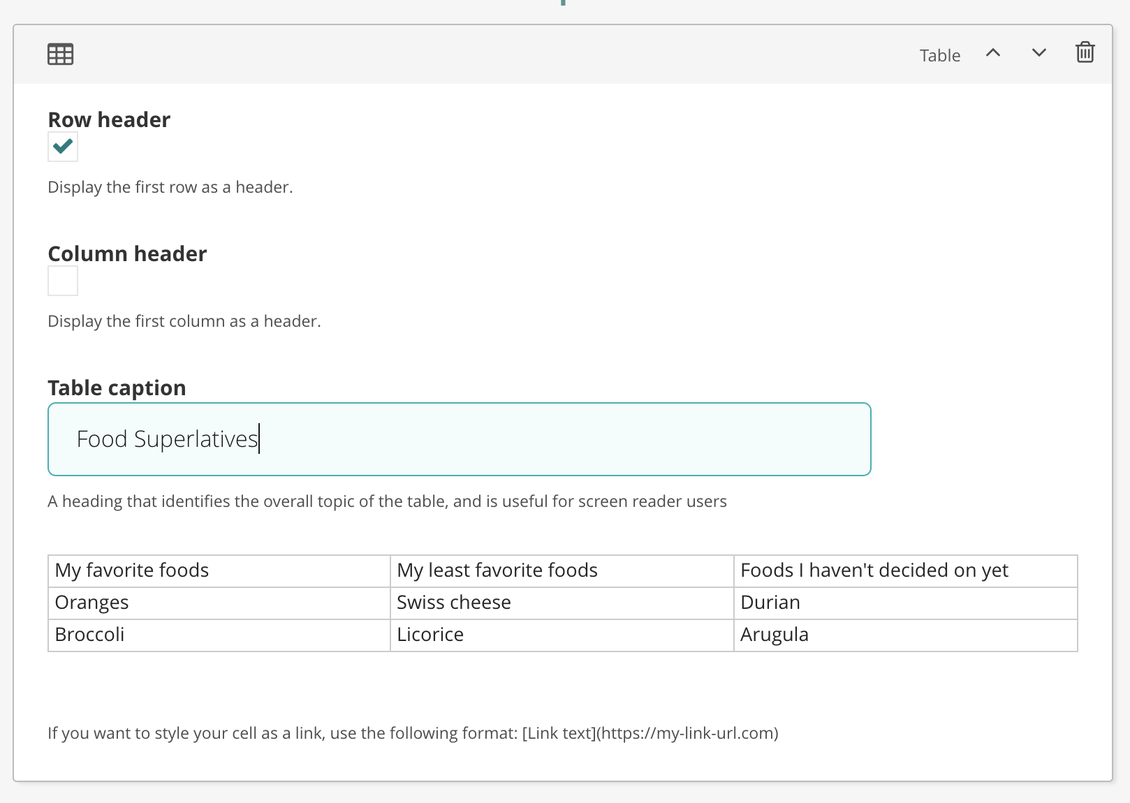Move the Table block down
The width and height of the screenshot is (1130, 803).
point(1038,53)
